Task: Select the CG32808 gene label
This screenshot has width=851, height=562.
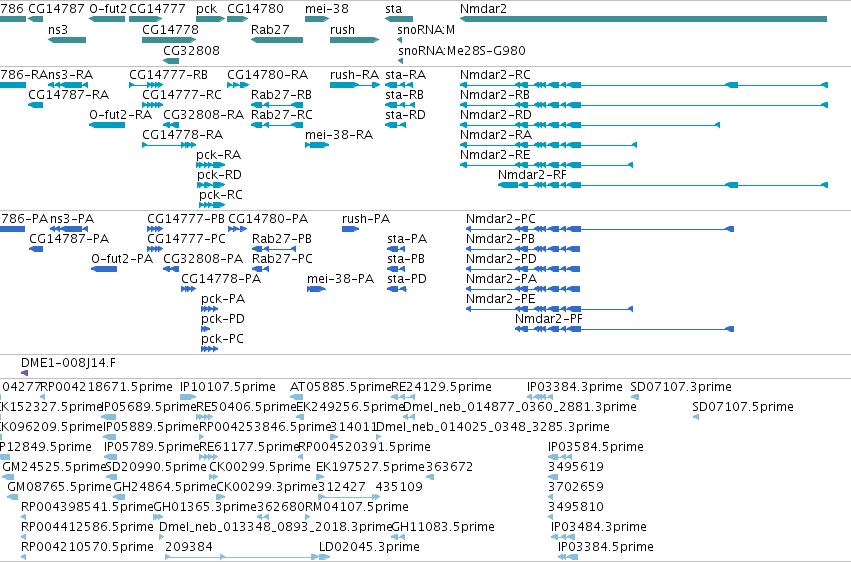Action: tap(192, 50)
